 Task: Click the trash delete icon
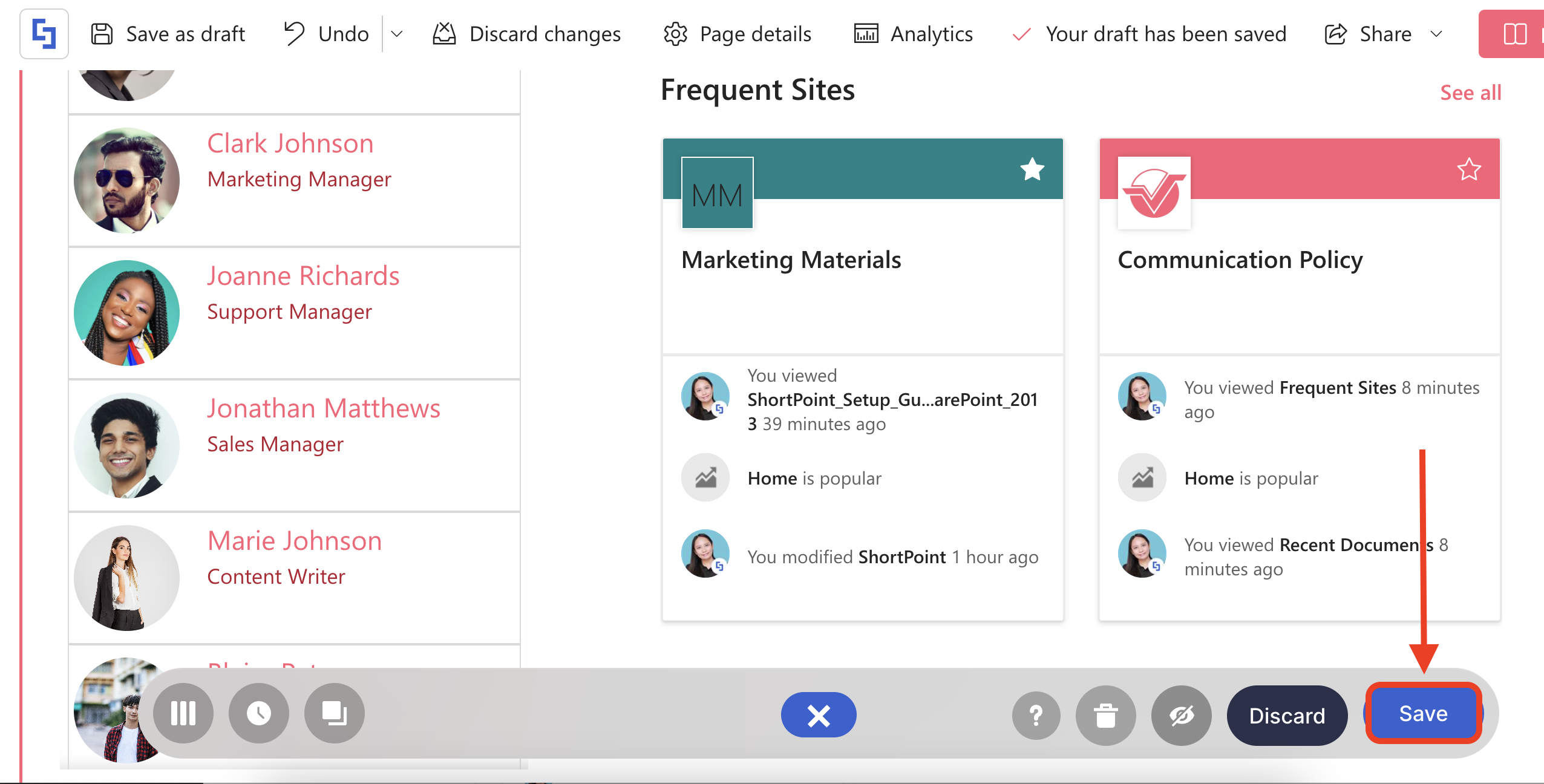point(1105,716)
